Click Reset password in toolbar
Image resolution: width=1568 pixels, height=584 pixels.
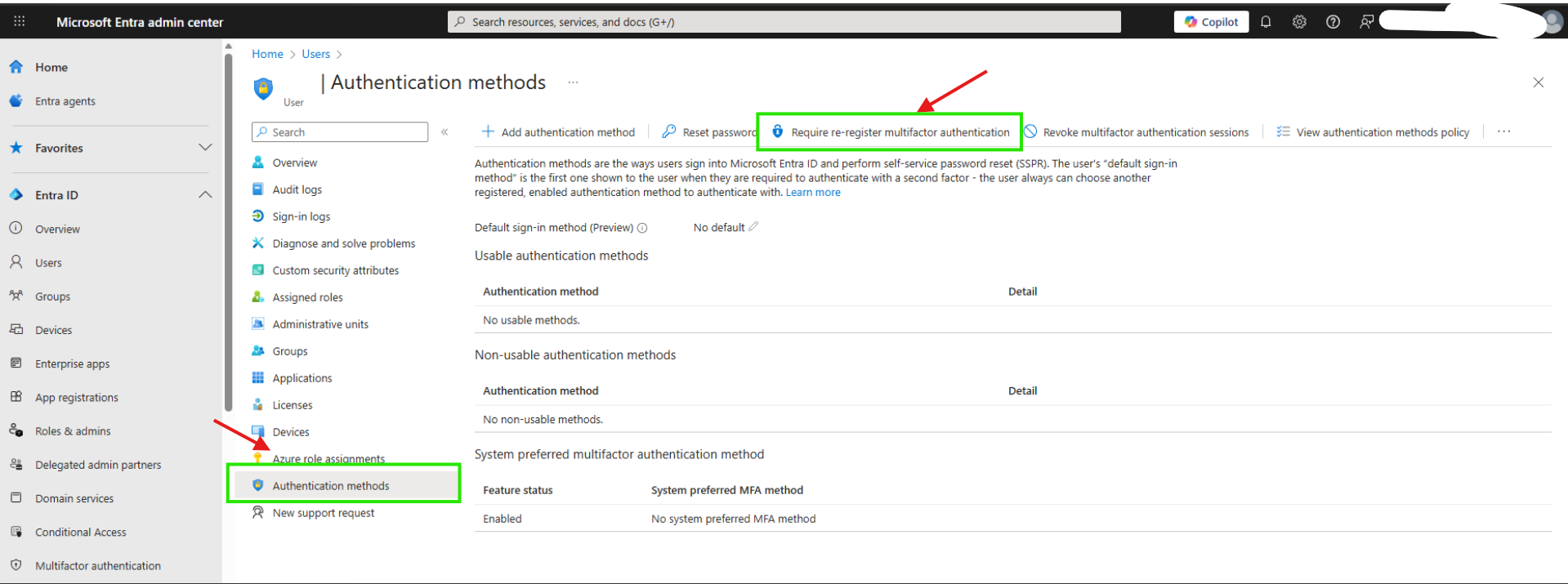tap(709, 132)
